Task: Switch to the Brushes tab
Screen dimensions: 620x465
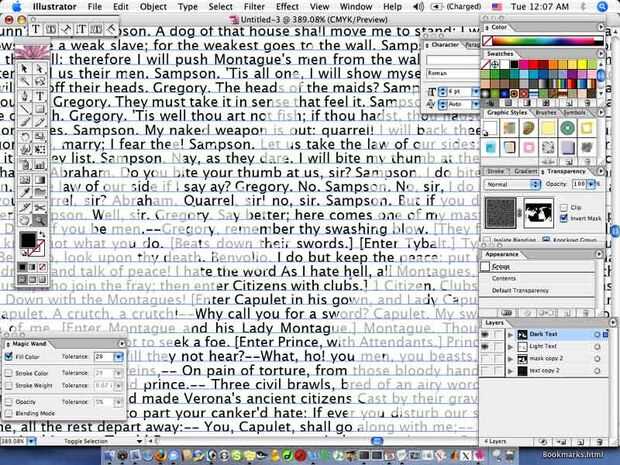Action: pos(546,113)
